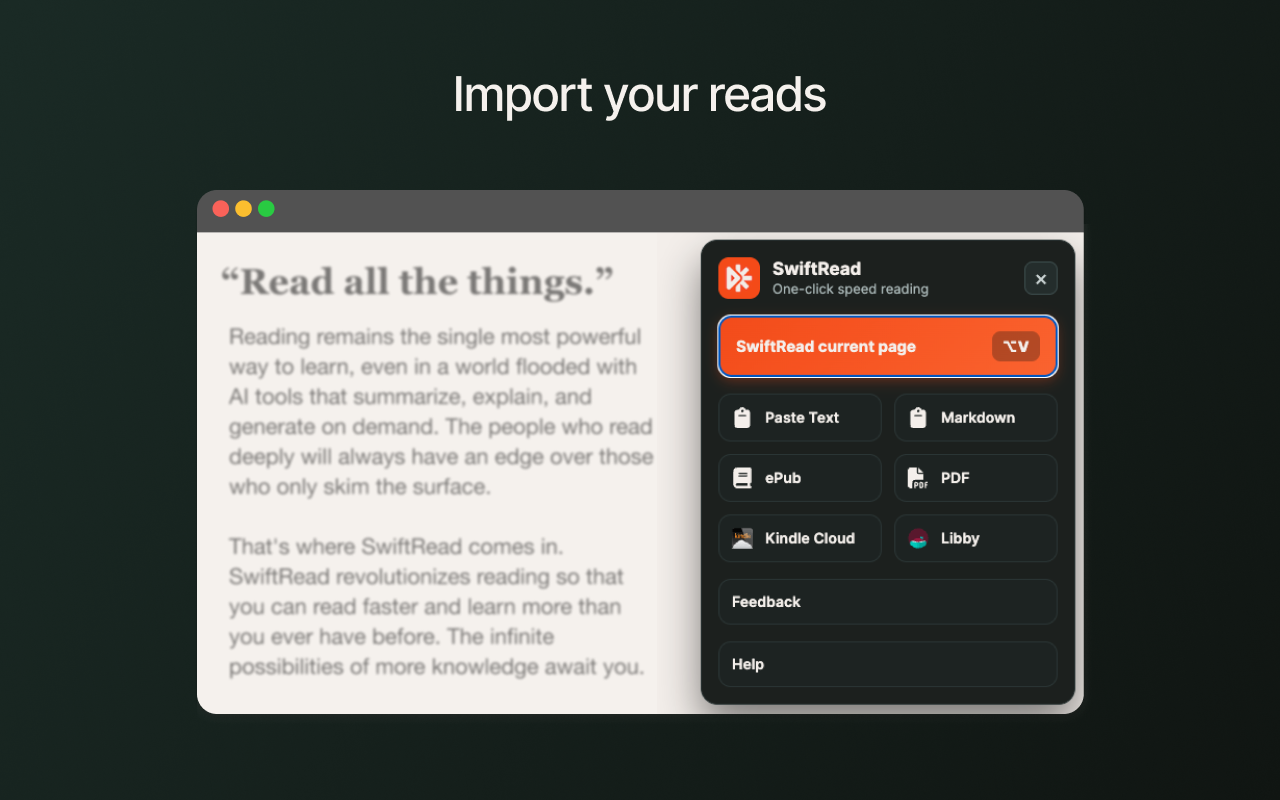Click the ePub book icon
Image resolution: width=1280 pixels, height=800 pixels.
(742, 478)
